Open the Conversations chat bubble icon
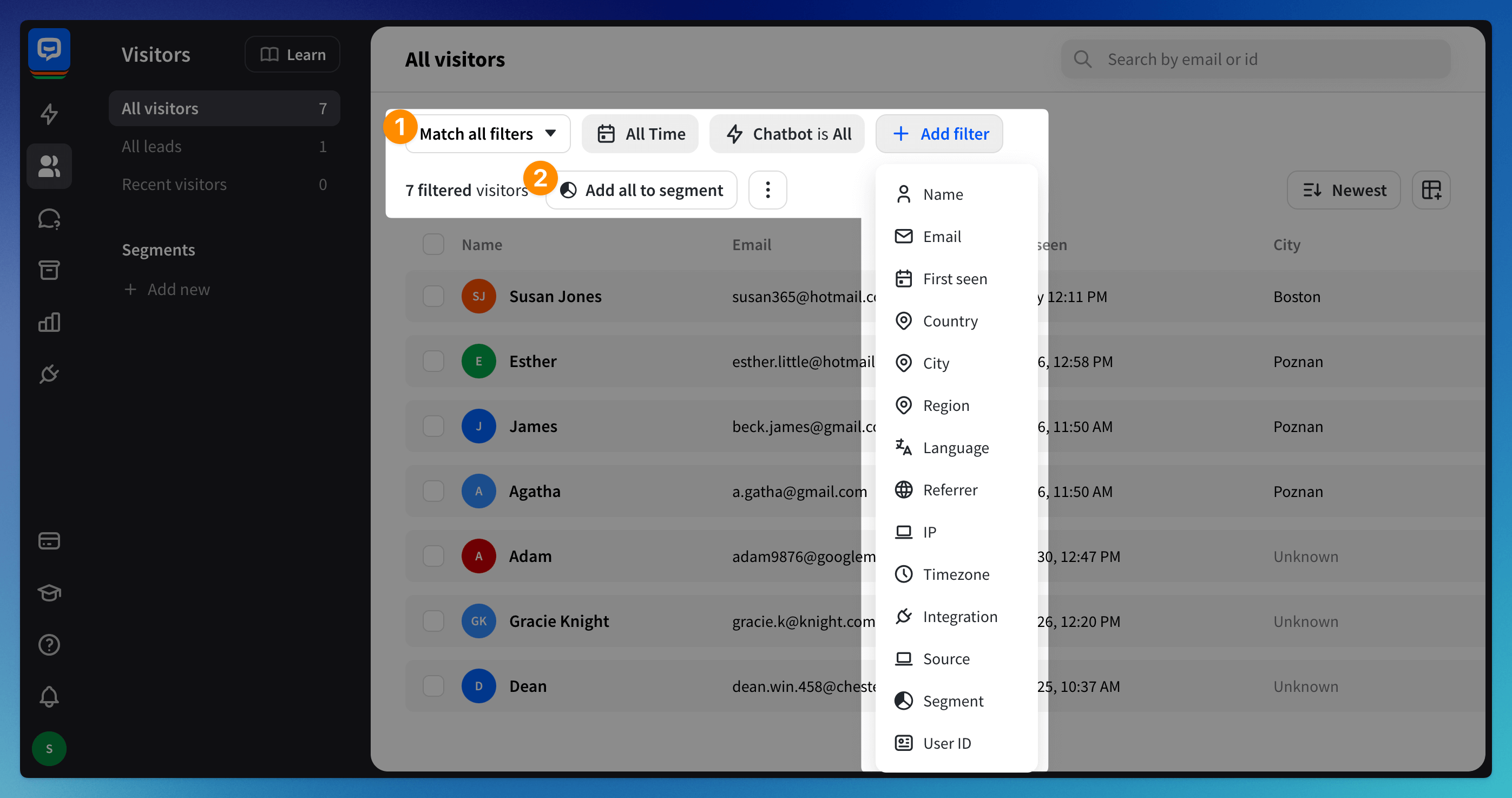 49,219
